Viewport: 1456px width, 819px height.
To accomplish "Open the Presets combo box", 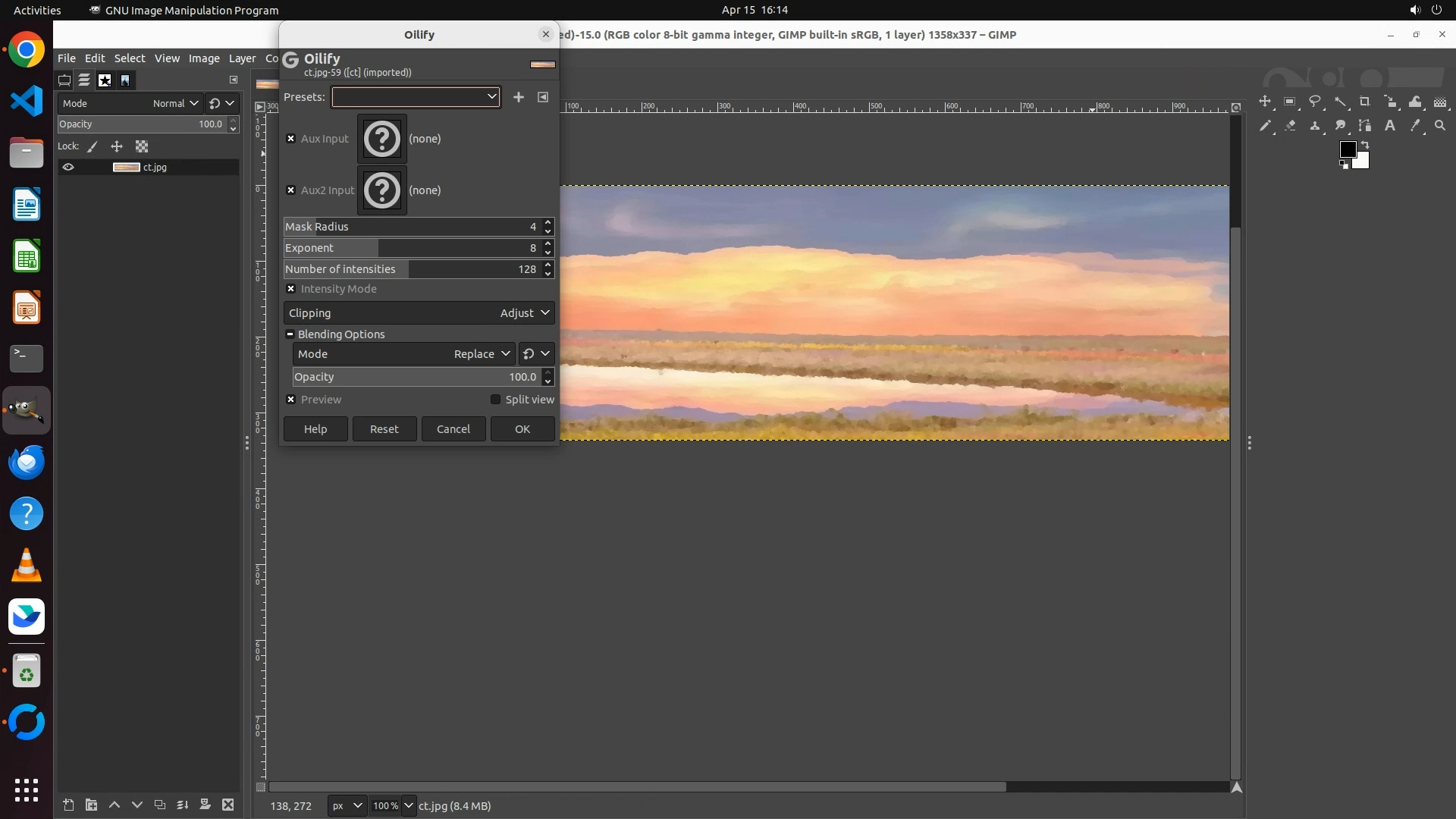I will 416,97.
